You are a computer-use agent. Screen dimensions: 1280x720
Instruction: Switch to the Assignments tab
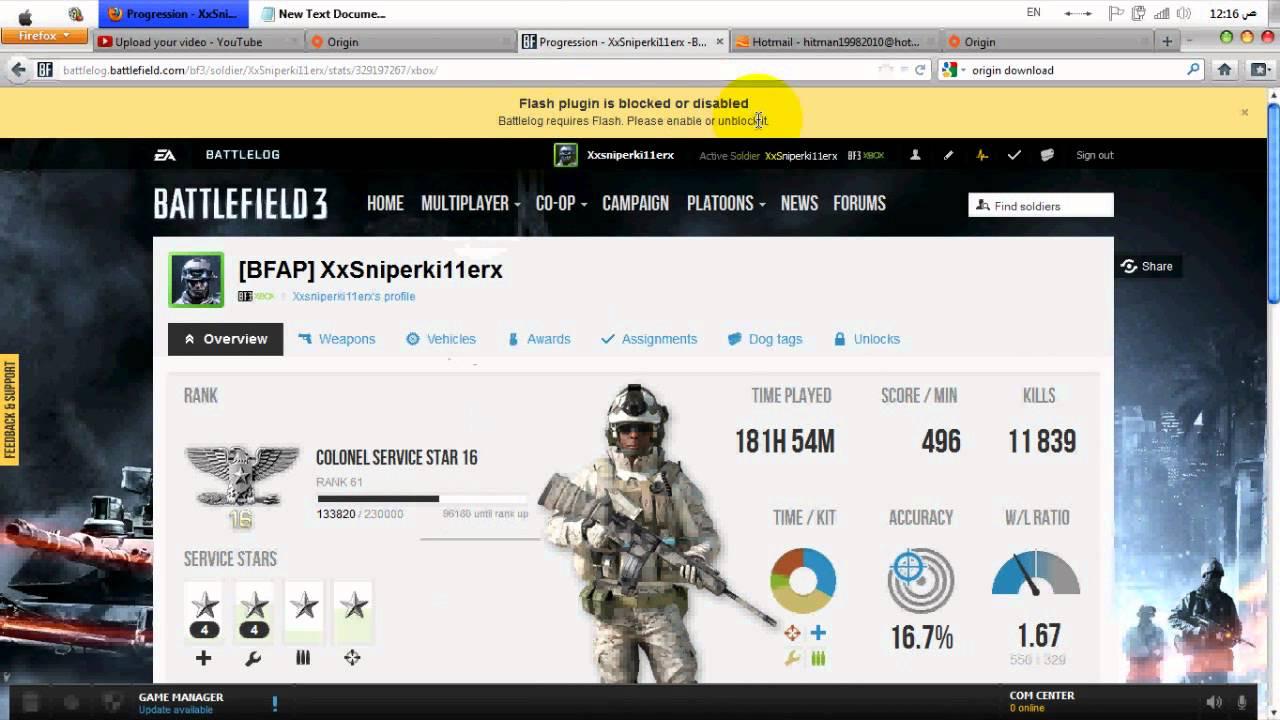tap(649, 339)
